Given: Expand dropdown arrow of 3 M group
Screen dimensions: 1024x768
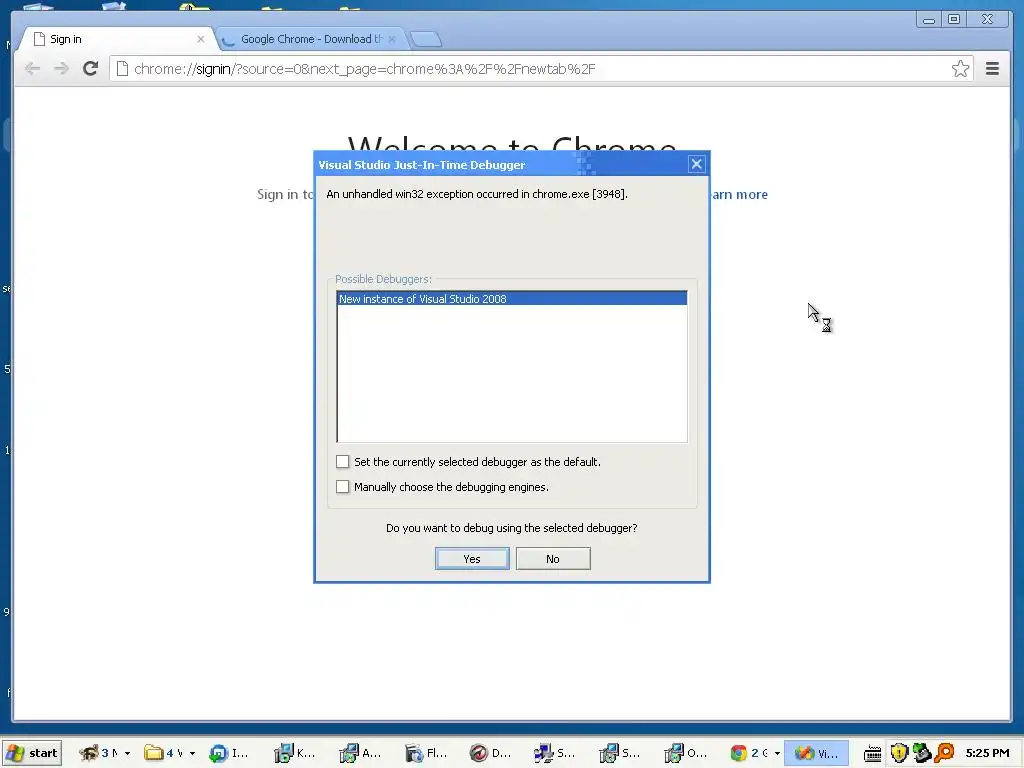Looking at the screenshot, I should tap(127, 754).
